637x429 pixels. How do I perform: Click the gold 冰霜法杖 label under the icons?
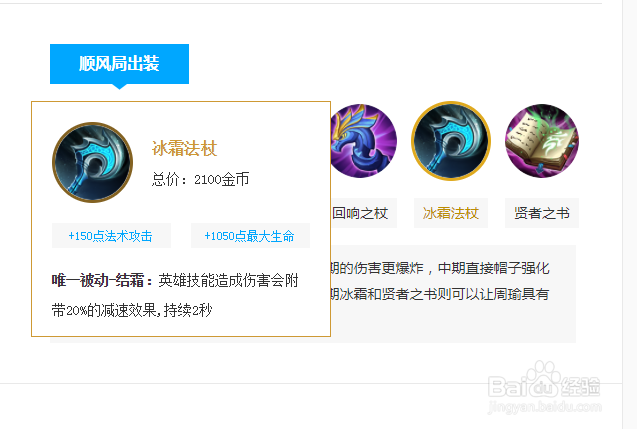451,213
